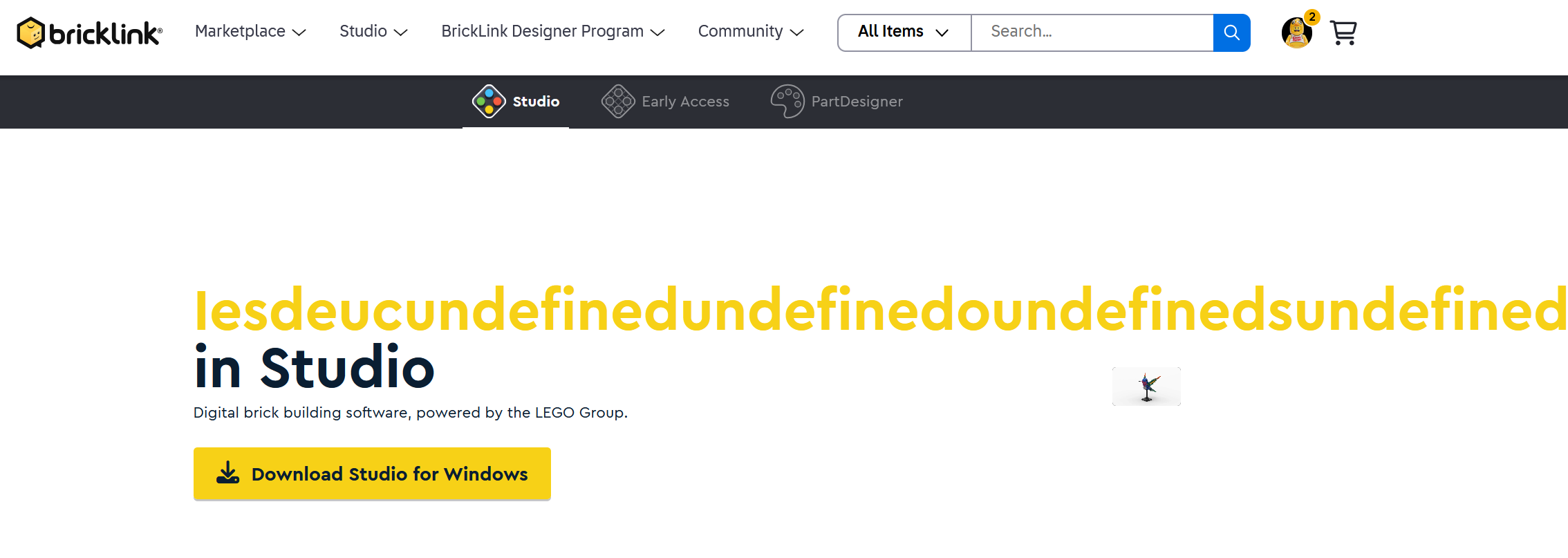Select the Studio tab label

(536, 102)
